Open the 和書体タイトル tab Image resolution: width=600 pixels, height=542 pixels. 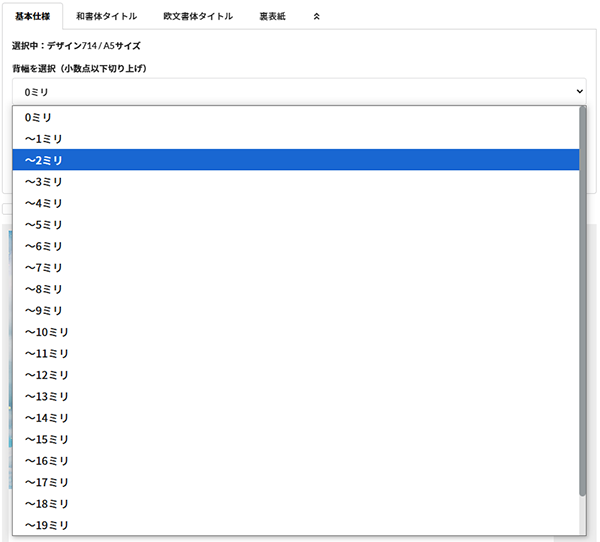(x=106, y=16)
